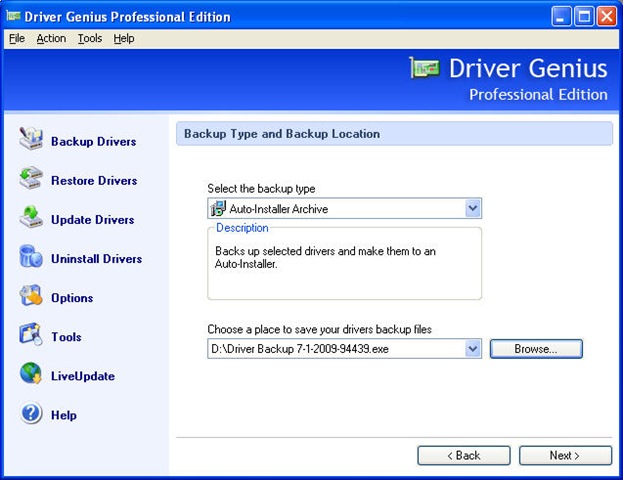The width and height of the screenshot is (623, 480).
Task: Click the Driver Genius banner logo icon
Action: (424, 68)
